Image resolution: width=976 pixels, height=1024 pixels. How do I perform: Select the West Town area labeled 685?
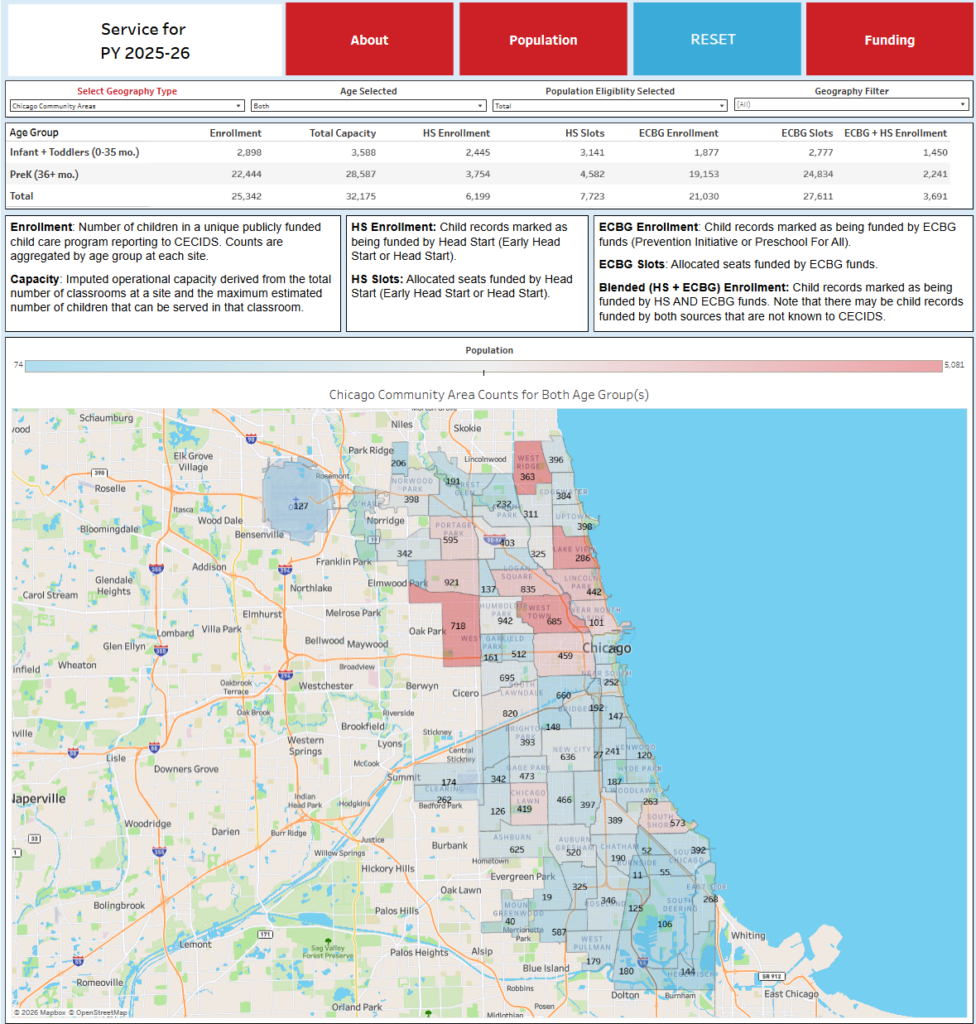pos(554,622)
